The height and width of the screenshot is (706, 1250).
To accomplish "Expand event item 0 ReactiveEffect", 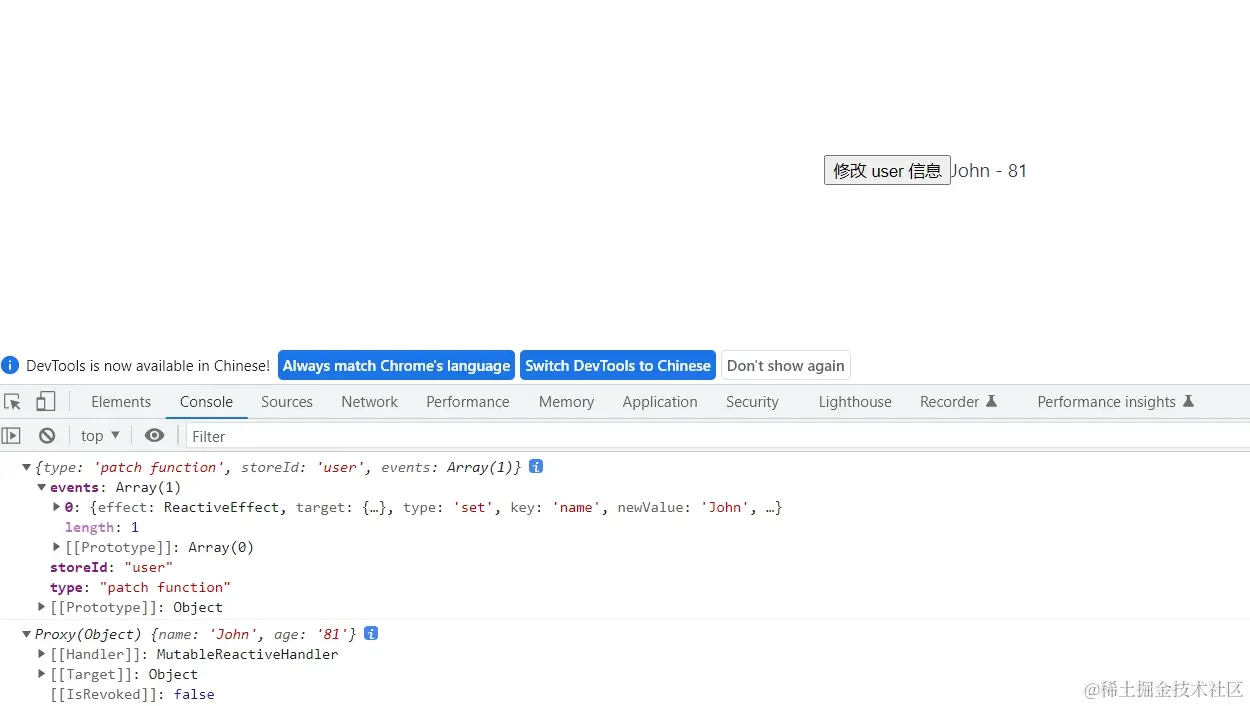I will 57,507.
